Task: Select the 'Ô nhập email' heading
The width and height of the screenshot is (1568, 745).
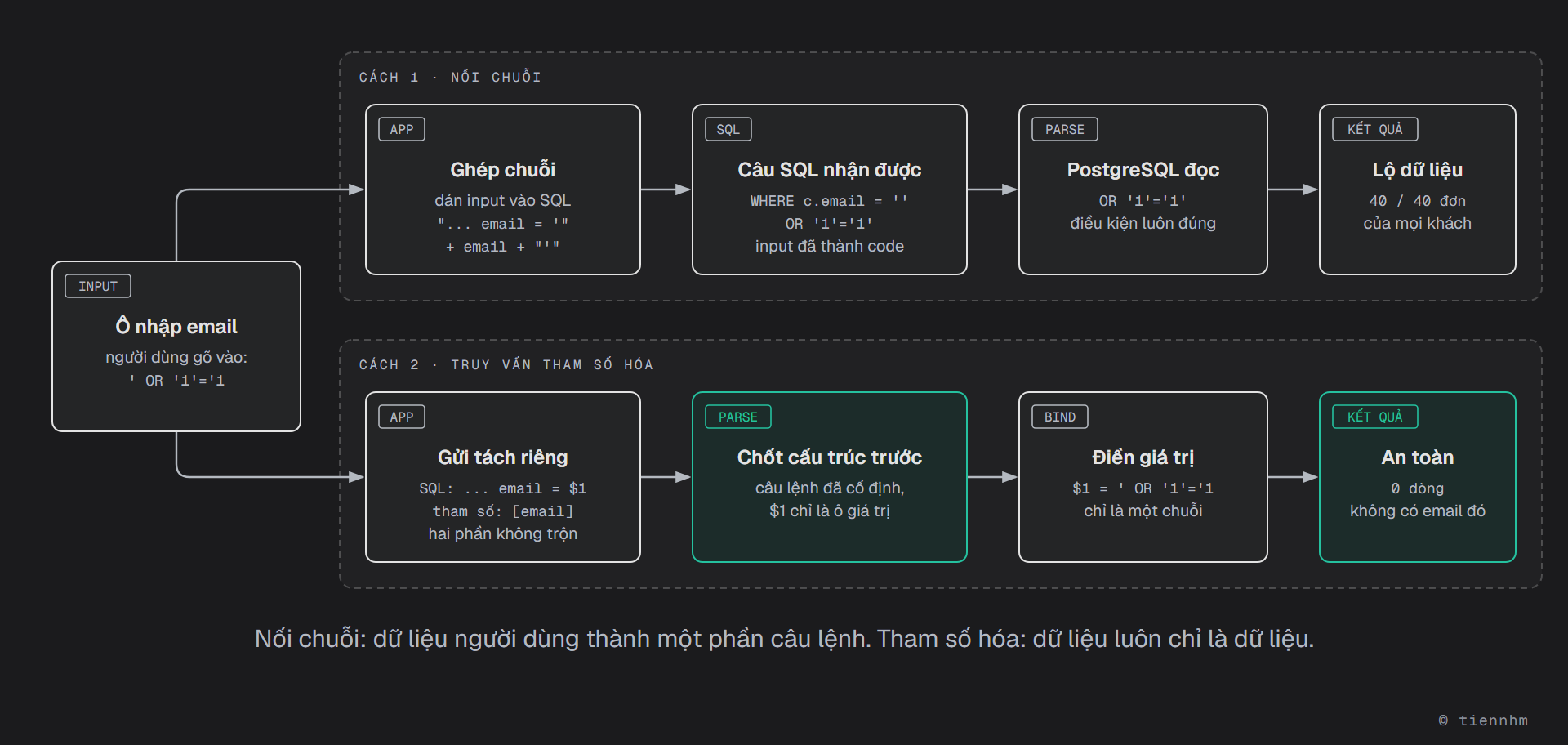Action: click(x=176, y=327)
